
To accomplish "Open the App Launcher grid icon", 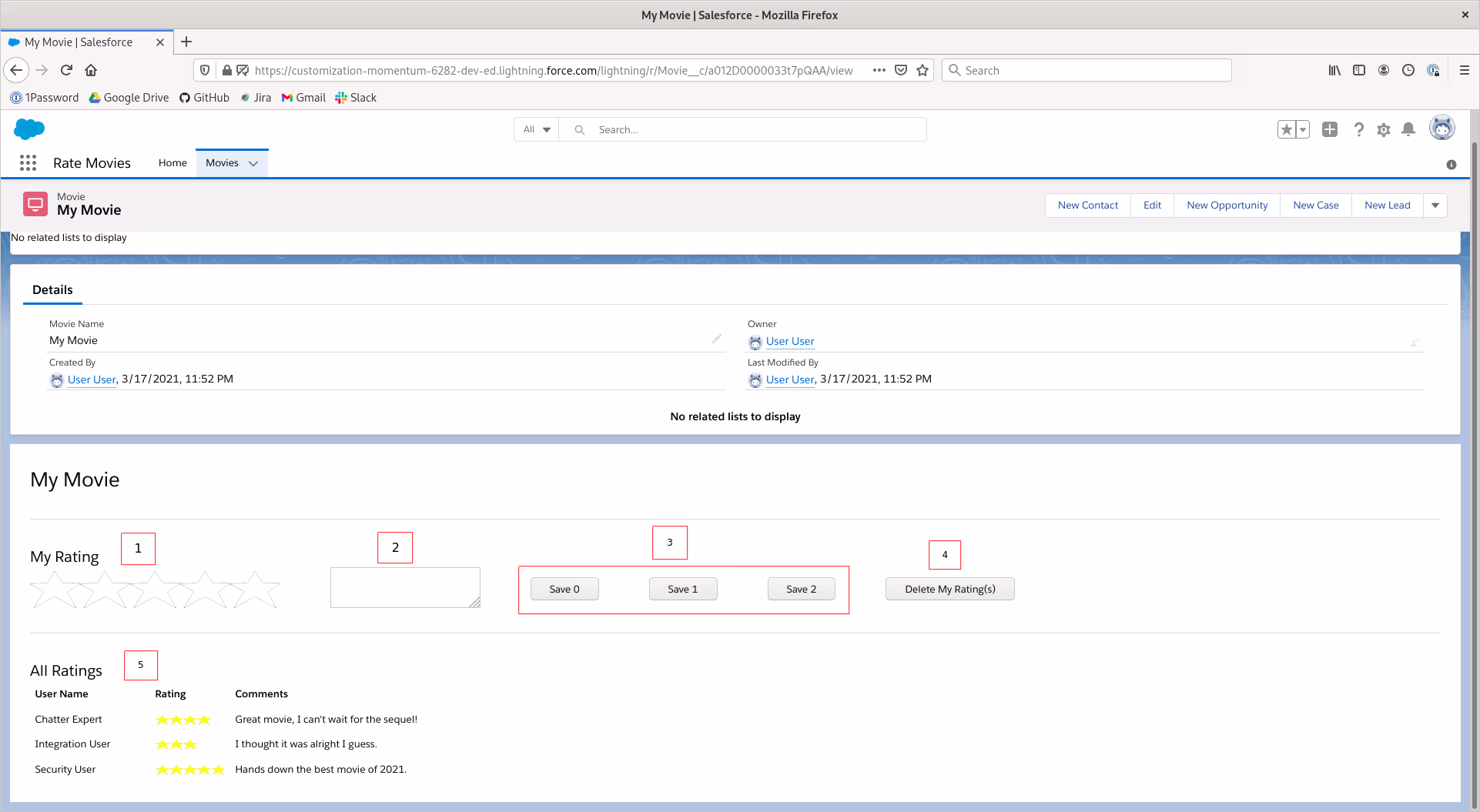I will 28,162.
